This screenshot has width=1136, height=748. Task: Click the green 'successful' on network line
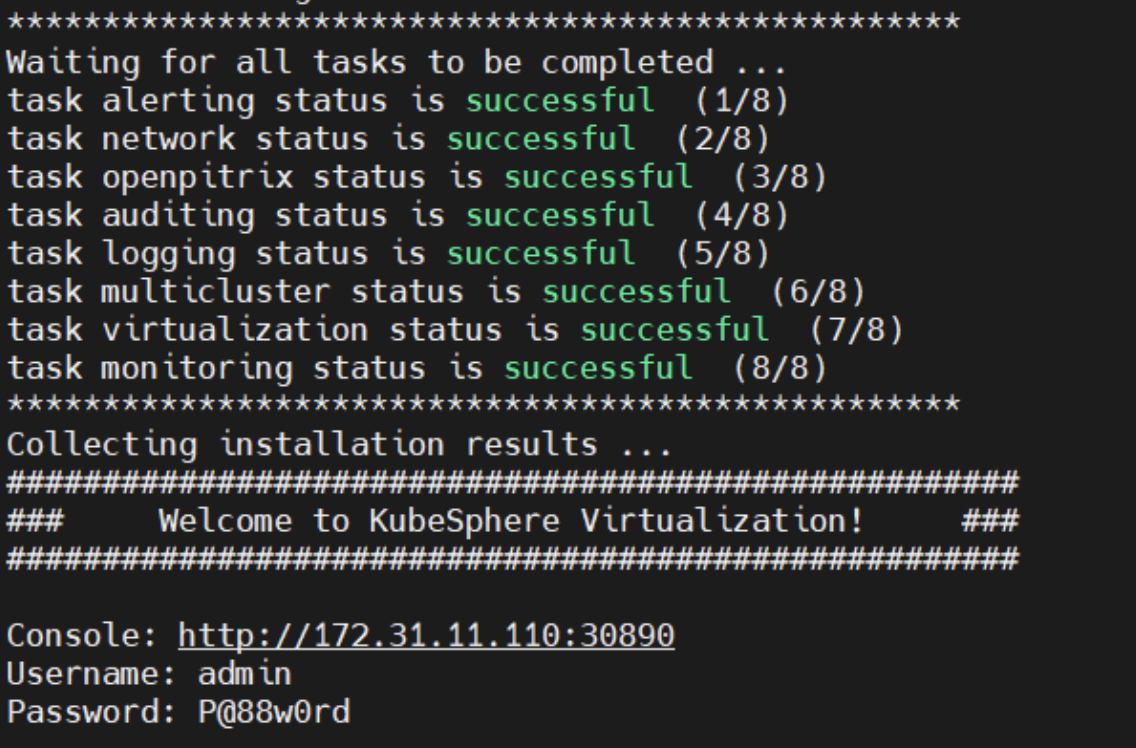(x=540, y=138)
